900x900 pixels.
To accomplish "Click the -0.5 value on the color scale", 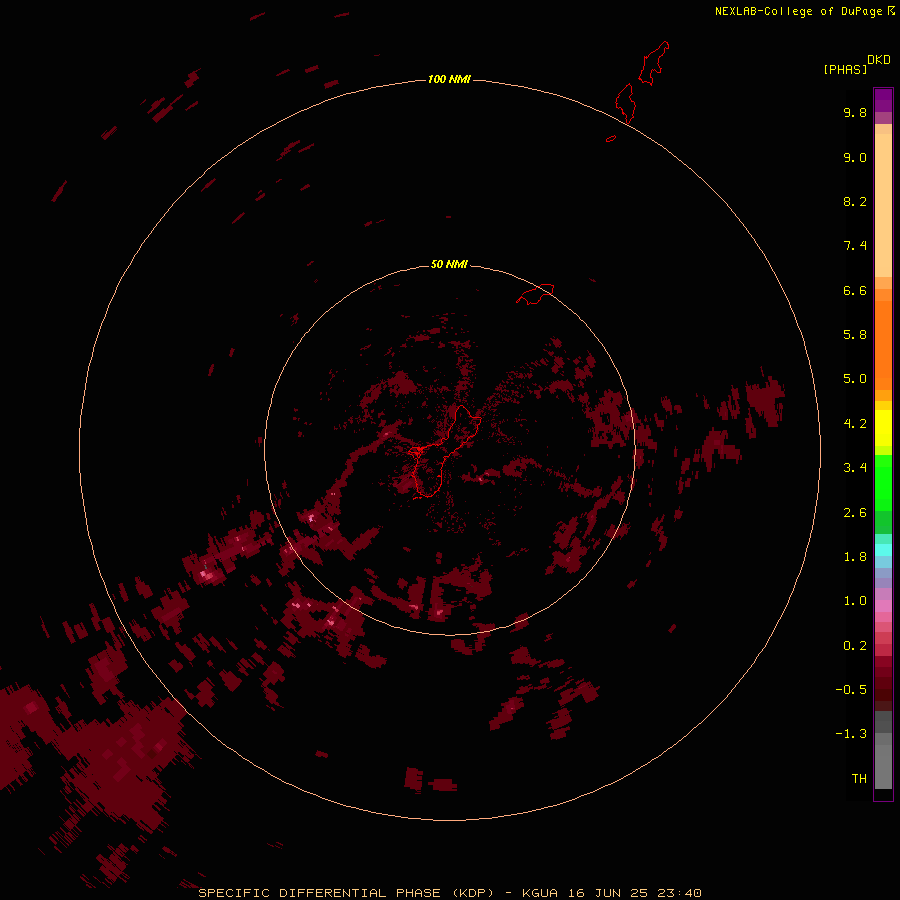I will (x=851, y=690).
